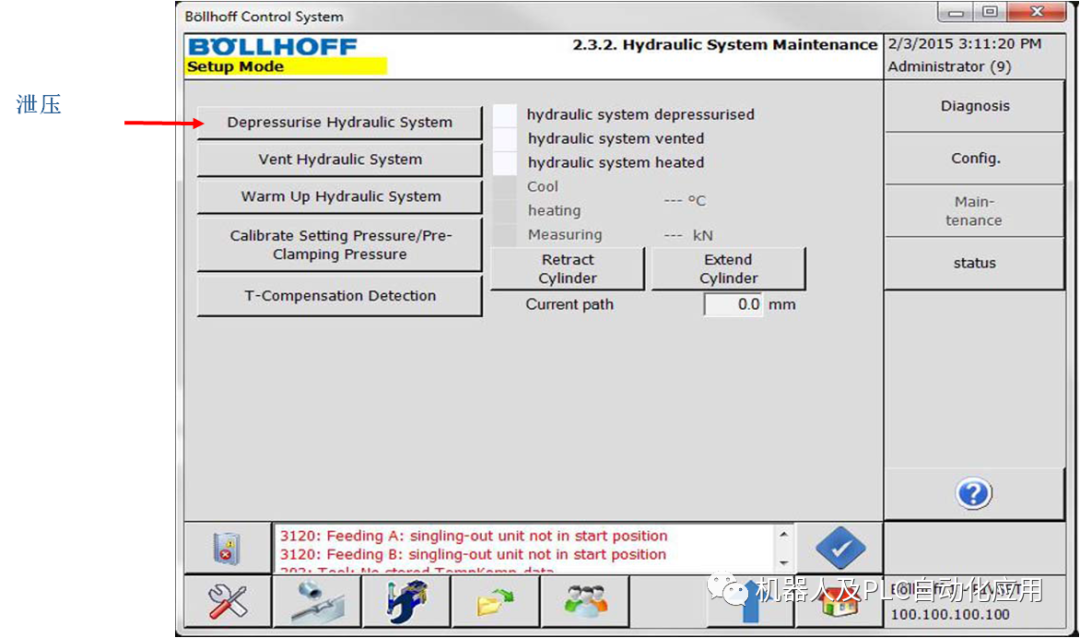This screenshot has height=638, width=1080.
Task: Click the IP address 100.100.100.100
Action: tap(951, 615)
